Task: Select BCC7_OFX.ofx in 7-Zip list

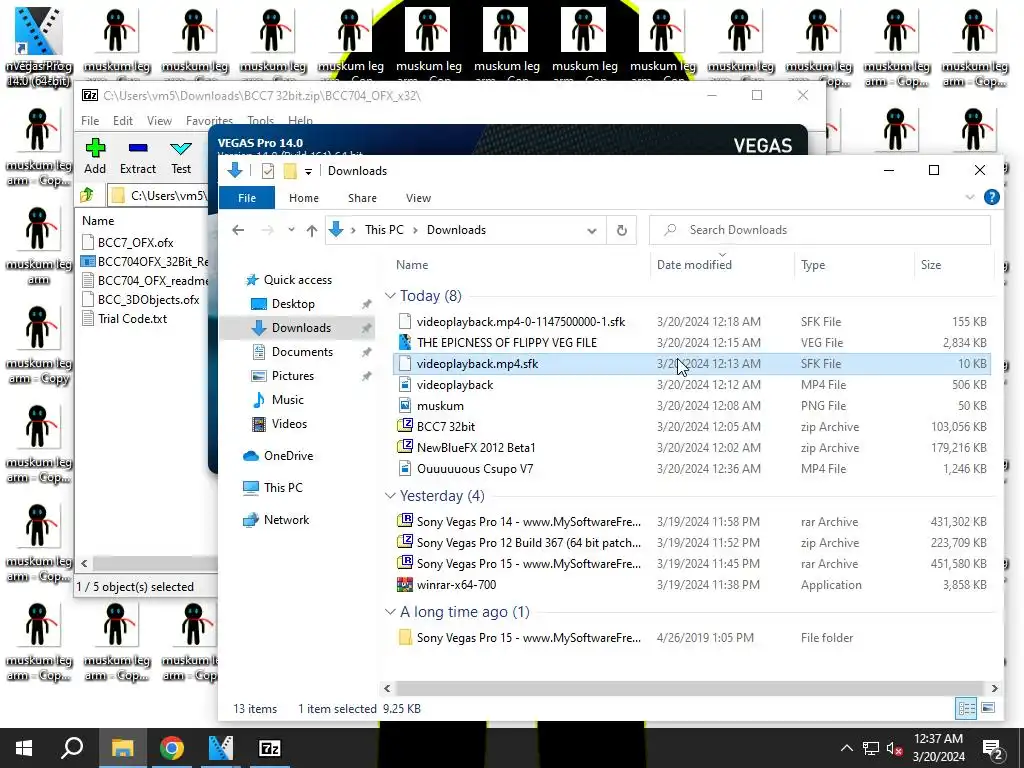Action: pyautogui.click(x=135, y=242)
